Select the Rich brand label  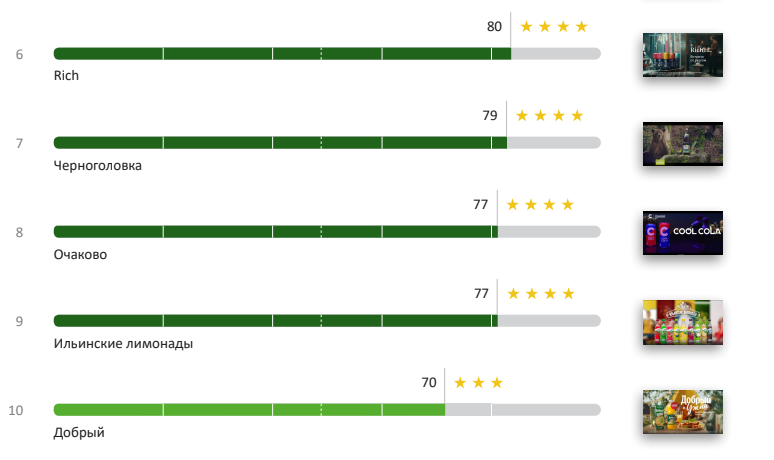pos(66,76)
